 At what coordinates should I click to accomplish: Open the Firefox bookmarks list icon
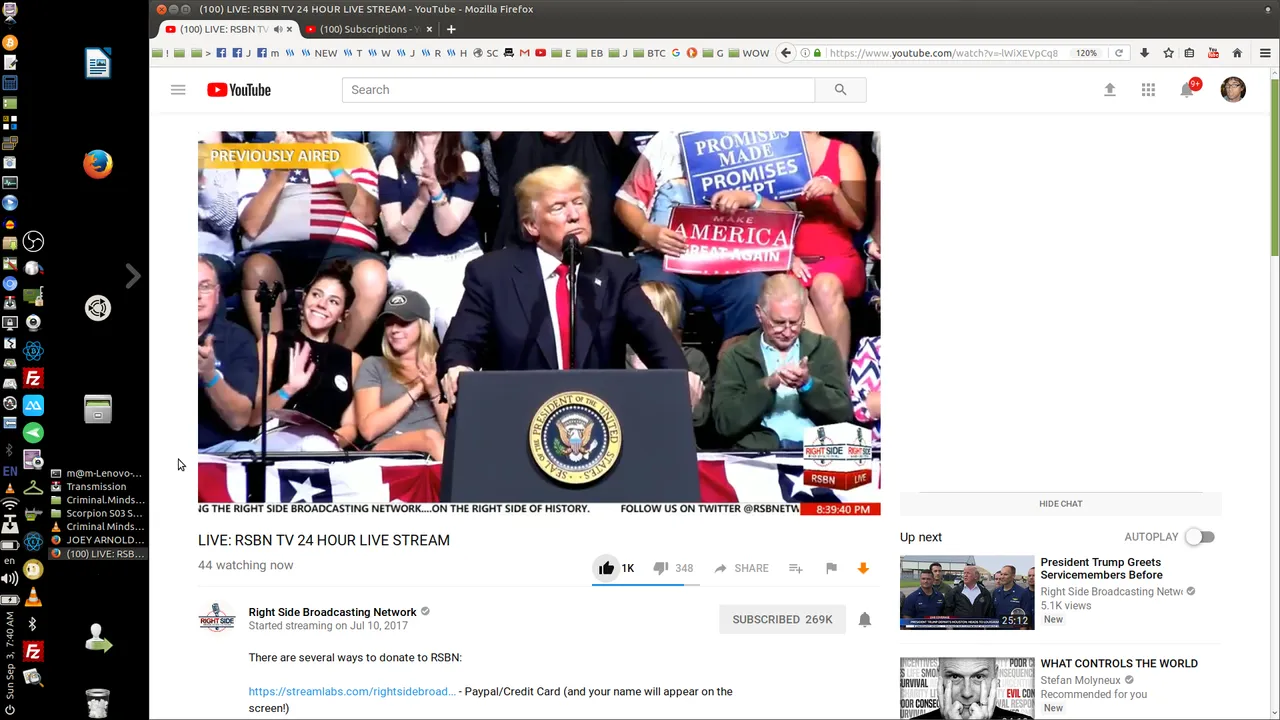[x=1190, y=53]
